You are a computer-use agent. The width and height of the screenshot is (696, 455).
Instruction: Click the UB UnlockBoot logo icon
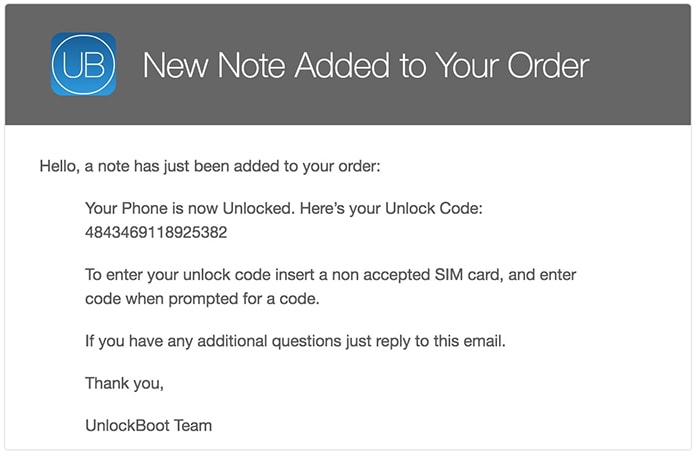click(83, 64)
